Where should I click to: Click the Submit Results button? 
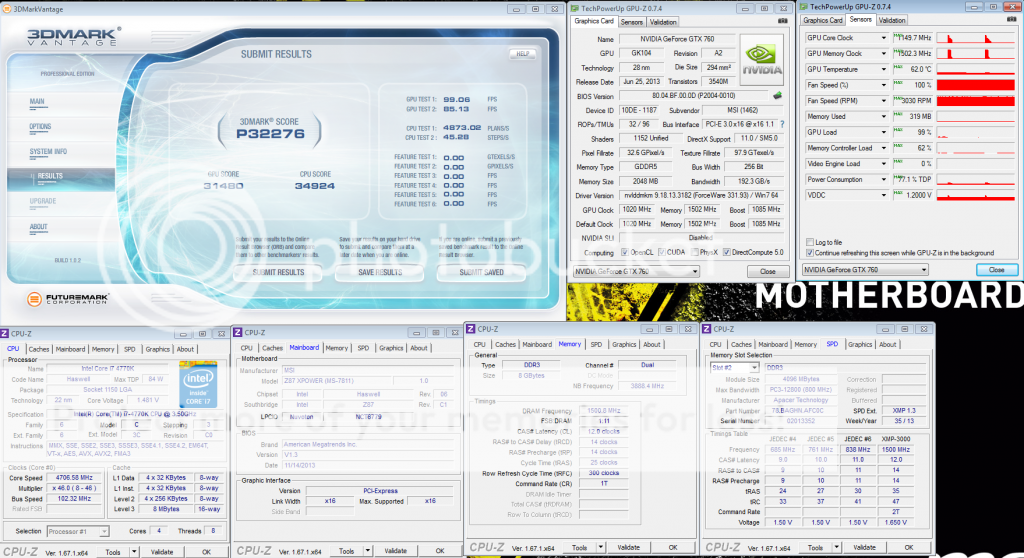pos(278,272)
